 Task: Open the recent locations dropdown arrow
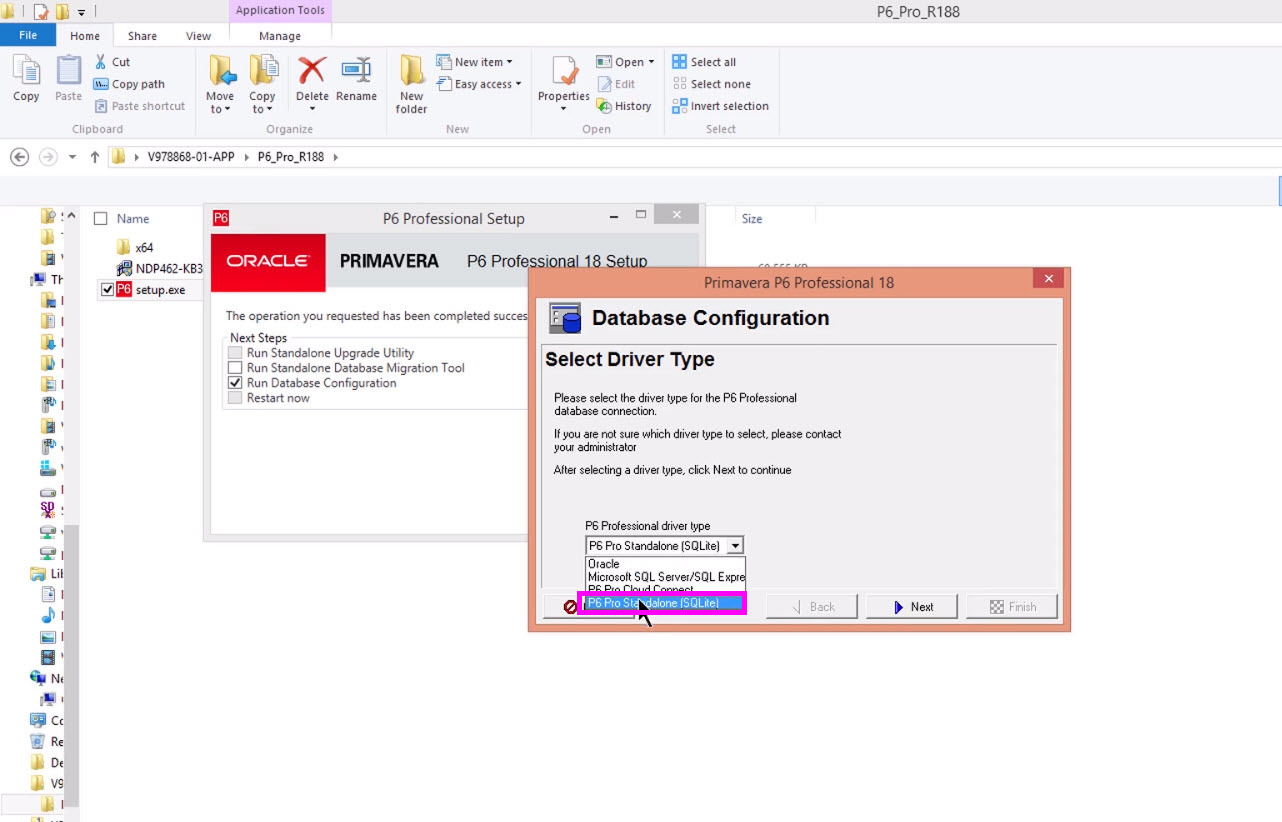click(72, 157)
